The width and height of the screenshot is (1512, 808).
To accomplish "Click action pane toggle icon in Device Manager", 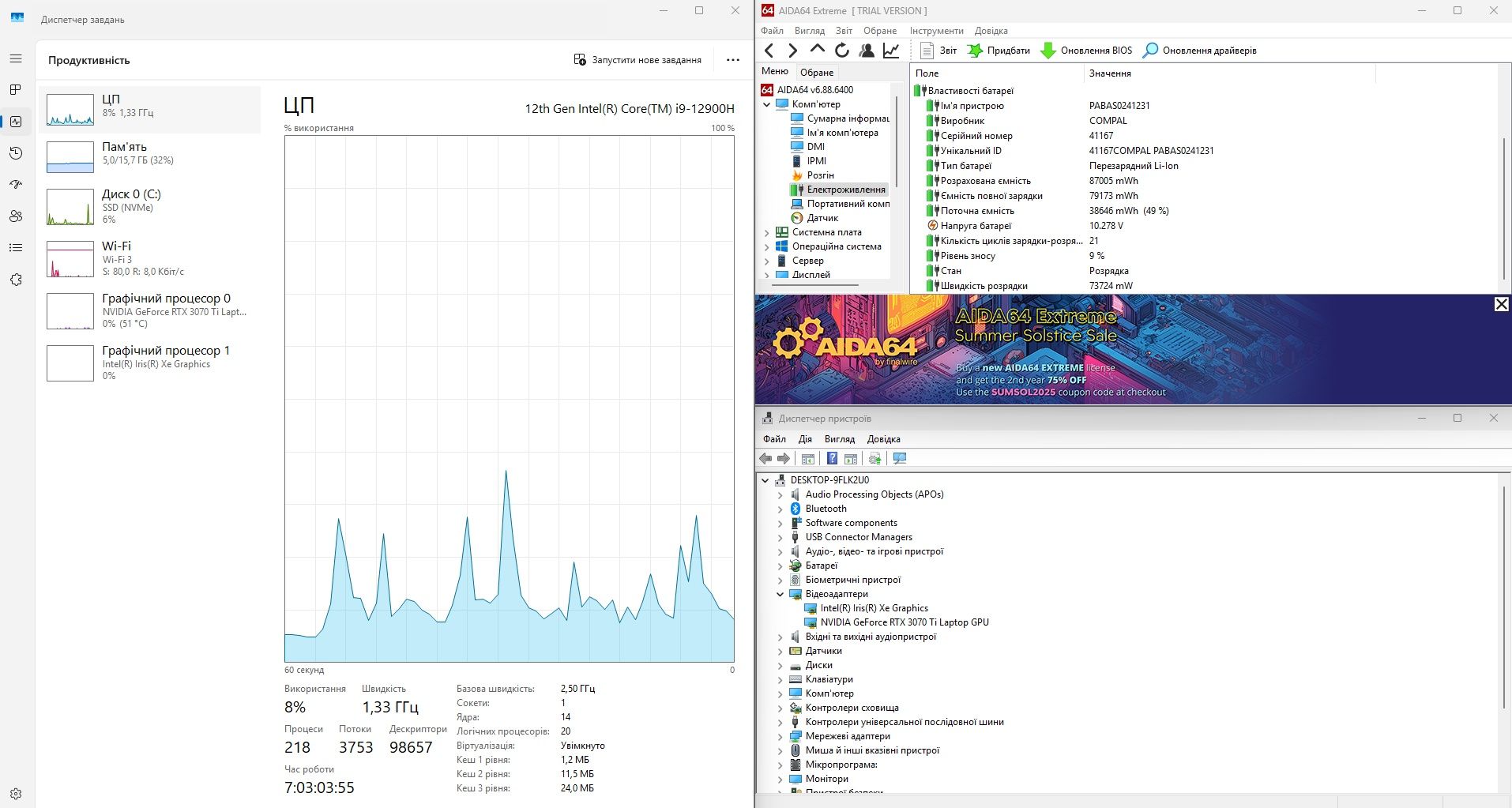I will click(851, 459).
